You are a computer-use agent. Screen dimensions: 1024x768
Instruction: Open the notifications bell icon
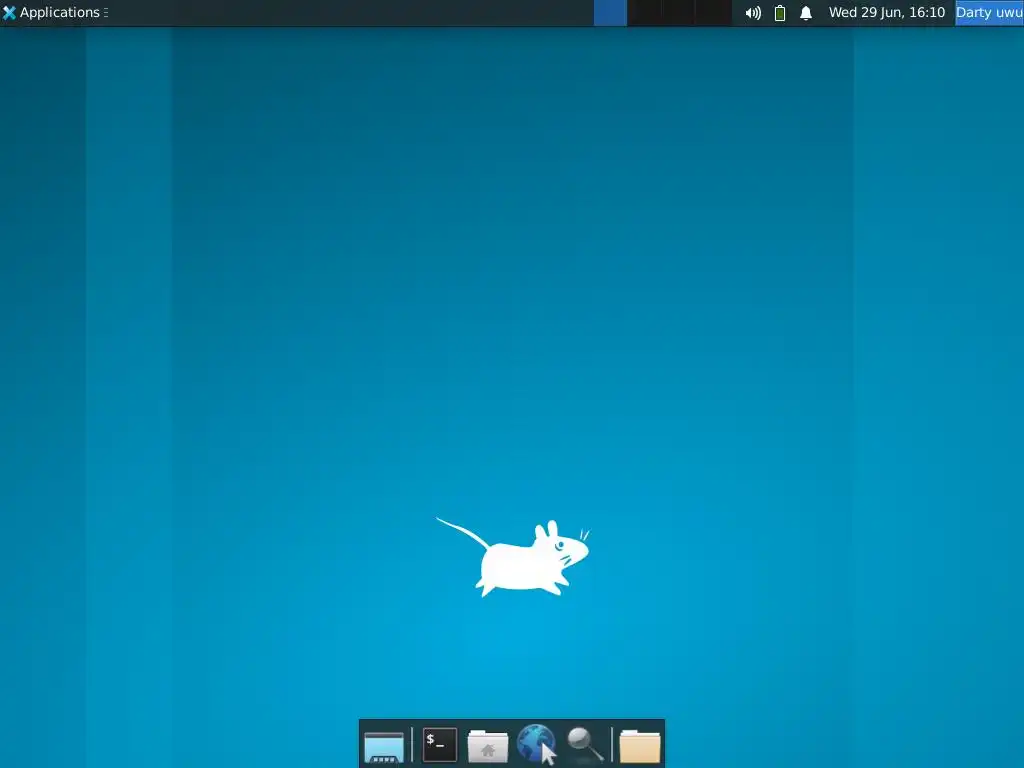pyautogui.click(x=806, y=13)
